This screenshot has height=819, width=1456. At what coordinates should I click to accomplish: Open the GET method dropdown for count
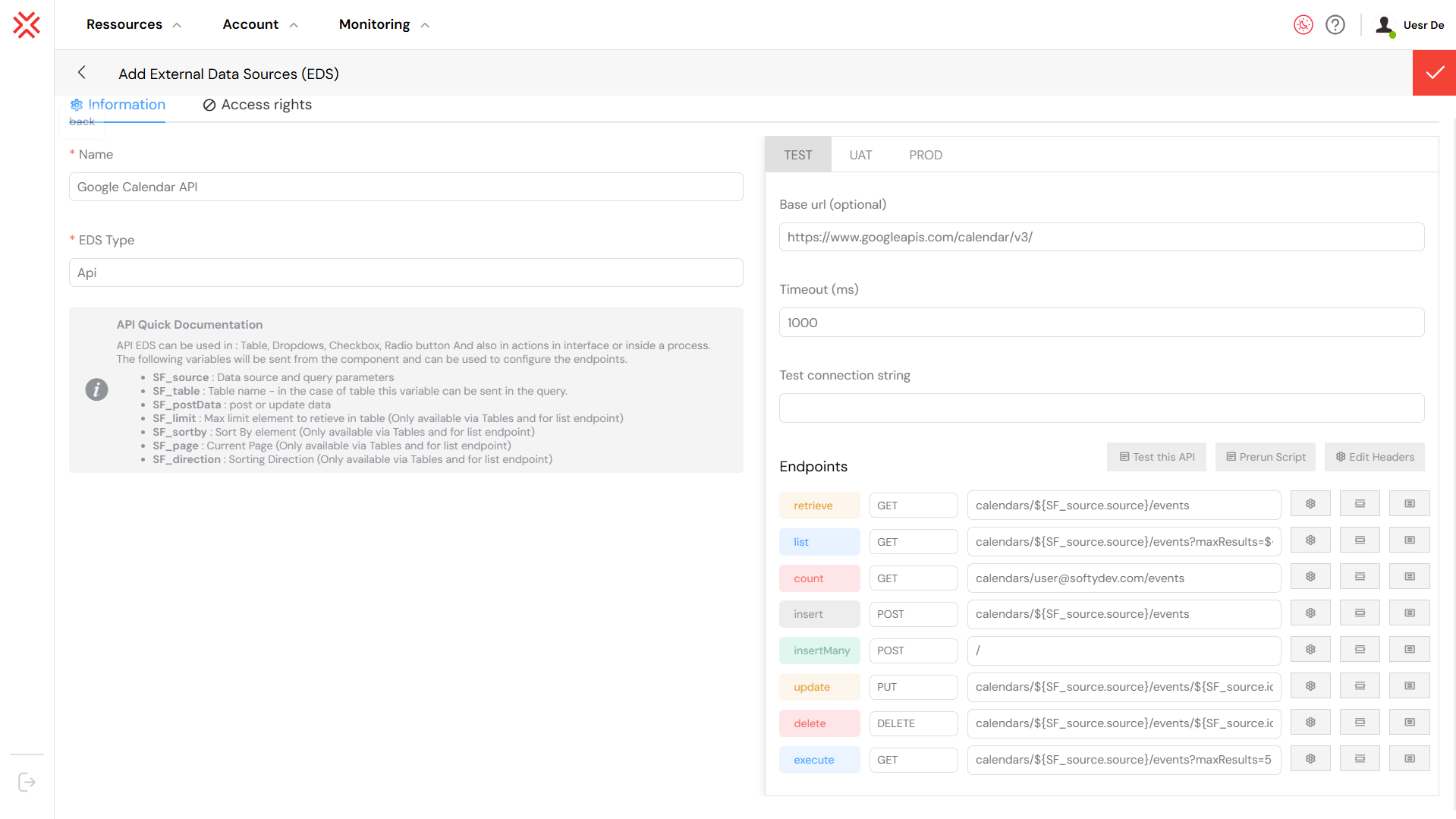[x=914, y=578]
